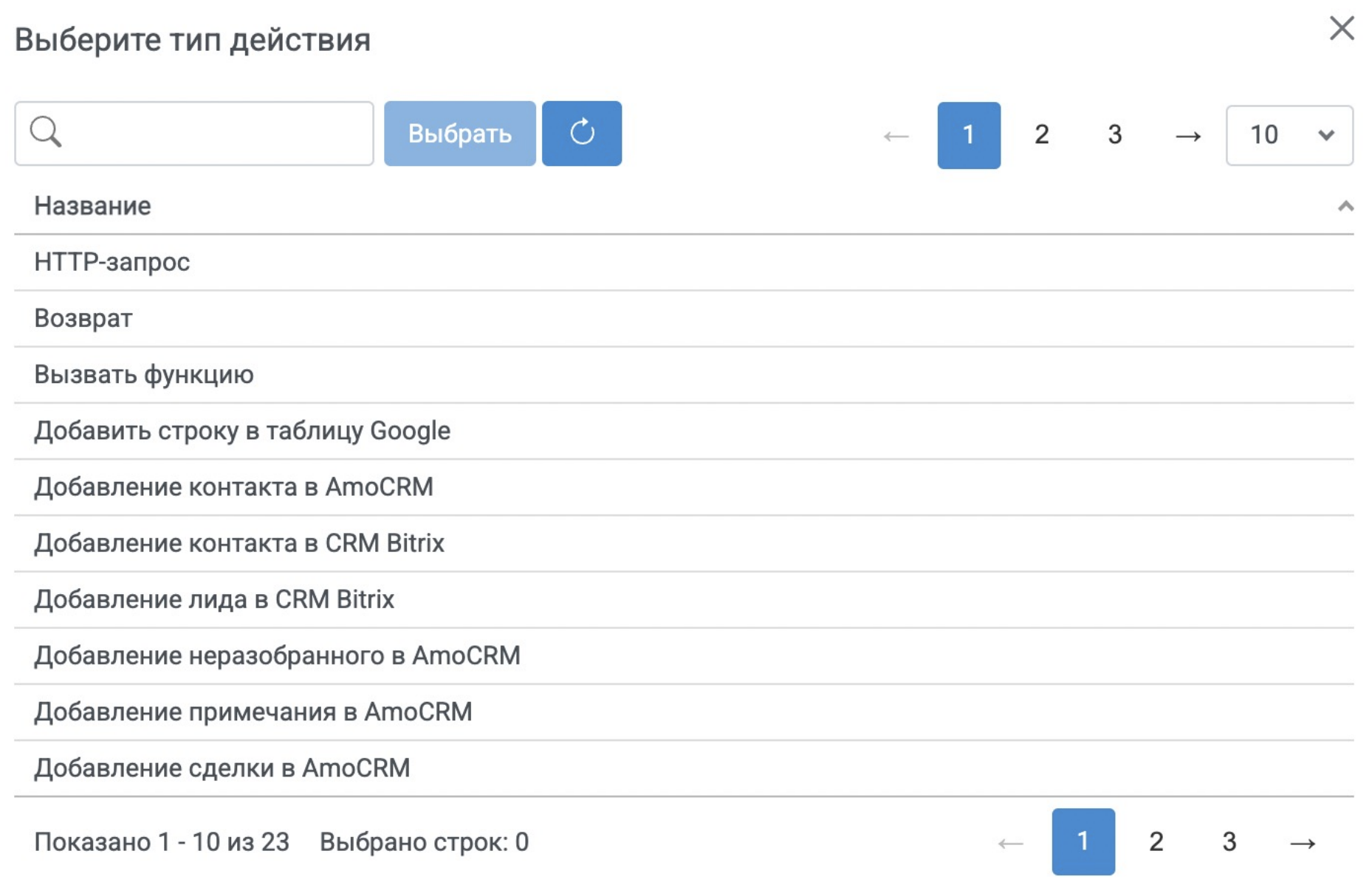Click bottom previous page arrow
This screenshot has height=896, width=1372.
[x=1010, y=843]
